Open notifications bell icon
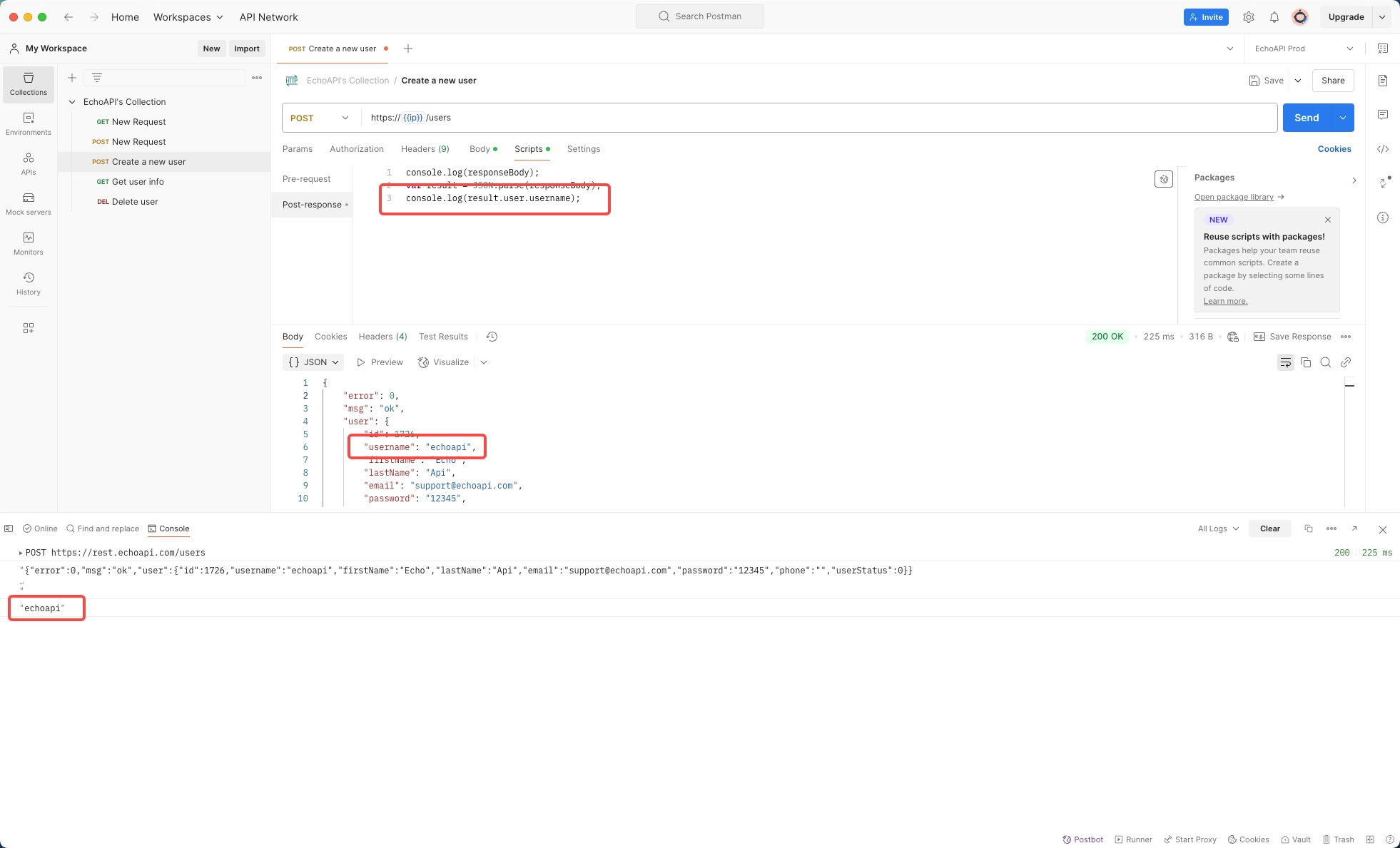 click(1274, 17)
